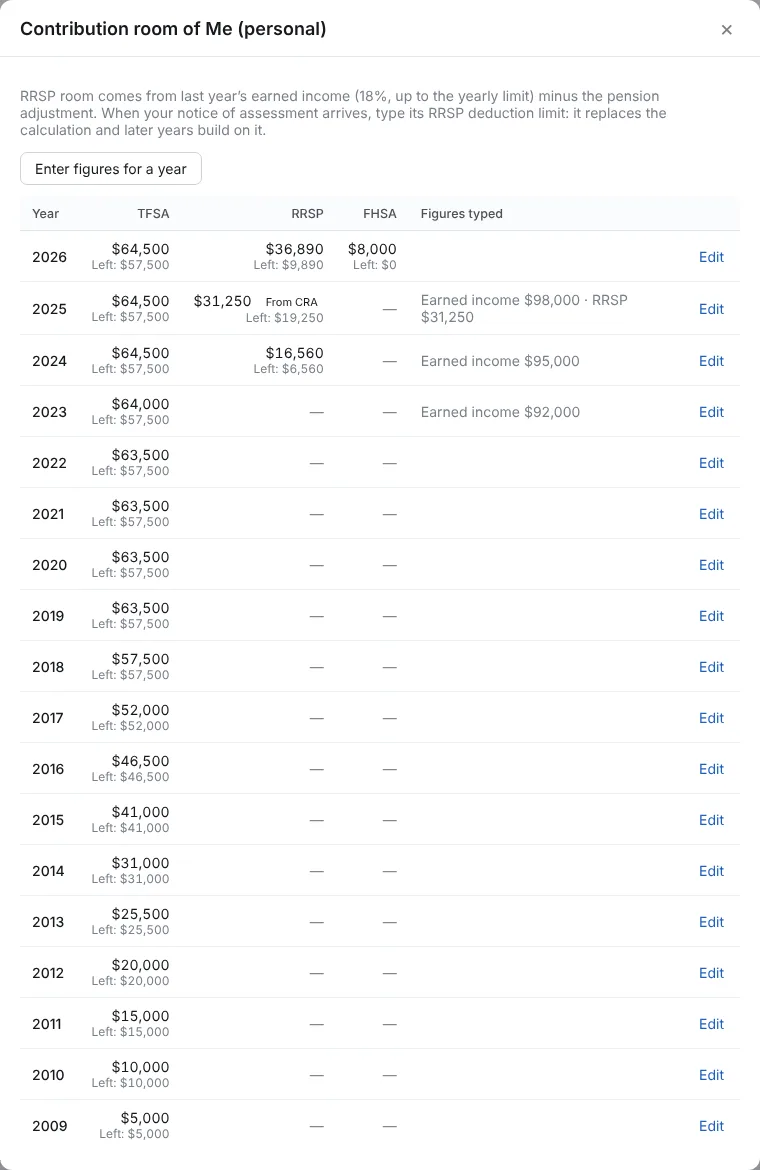The width and height of the screenshot is (760, 1170).
Task: Edit the 2009 row
Action: coord(711,1126)
